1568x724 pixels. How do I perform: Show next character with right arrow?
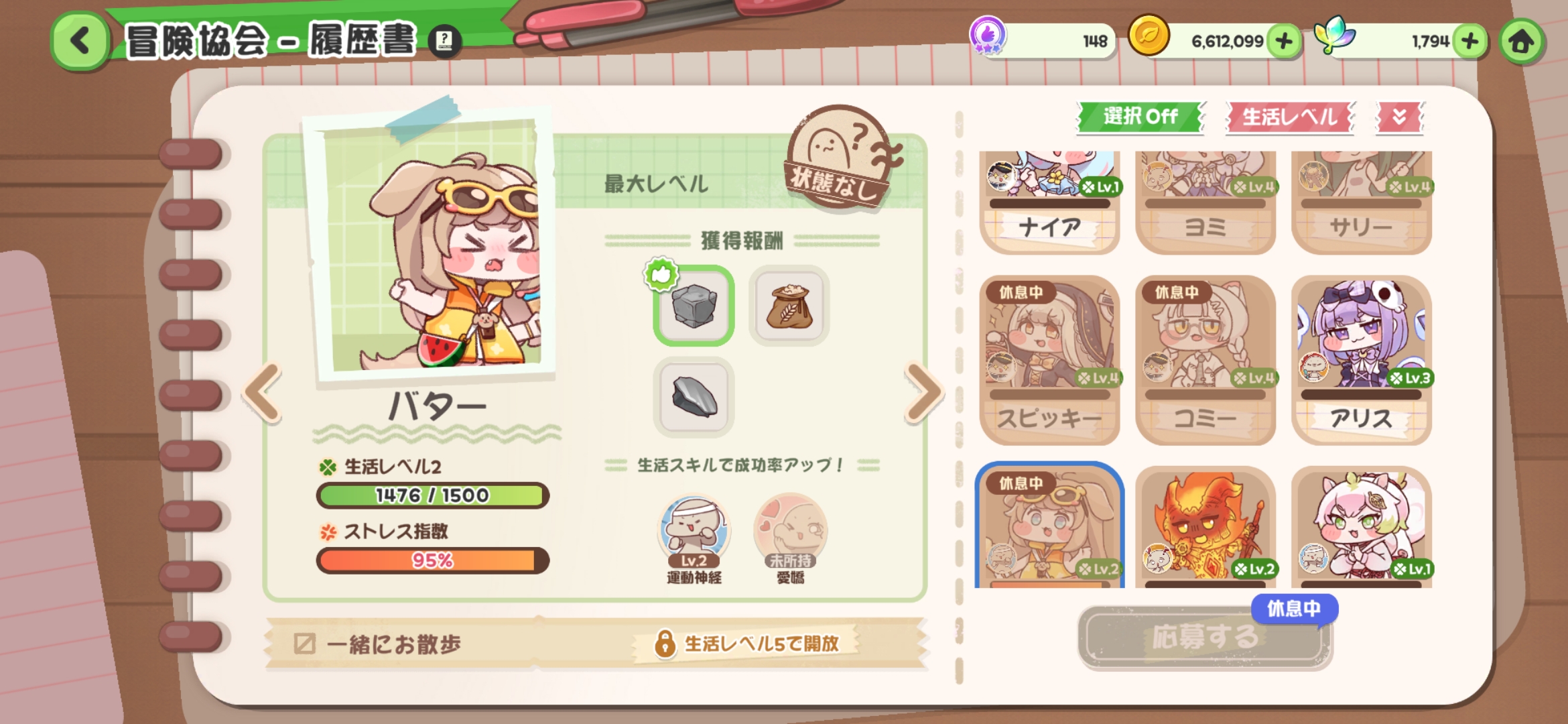pos(924,393)
